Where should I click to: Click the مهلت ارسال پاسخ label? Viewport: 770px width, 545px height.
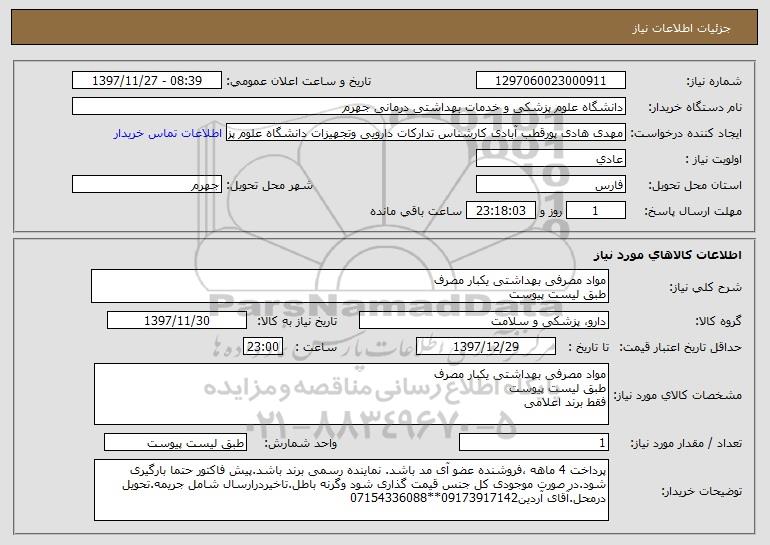693,212
